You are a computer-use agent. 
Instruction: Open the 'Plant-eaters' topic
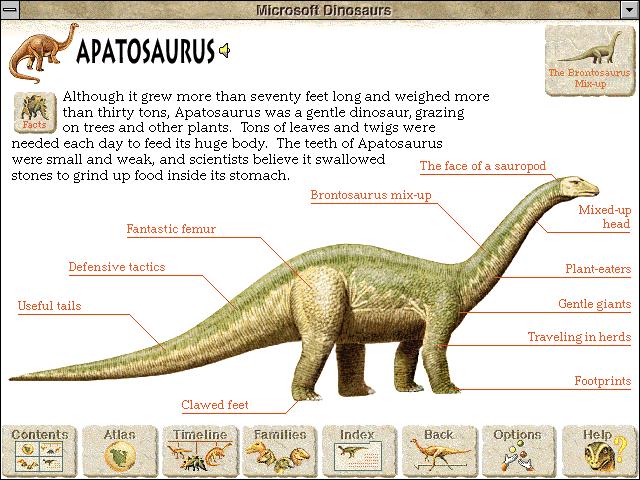coord(598,269)
